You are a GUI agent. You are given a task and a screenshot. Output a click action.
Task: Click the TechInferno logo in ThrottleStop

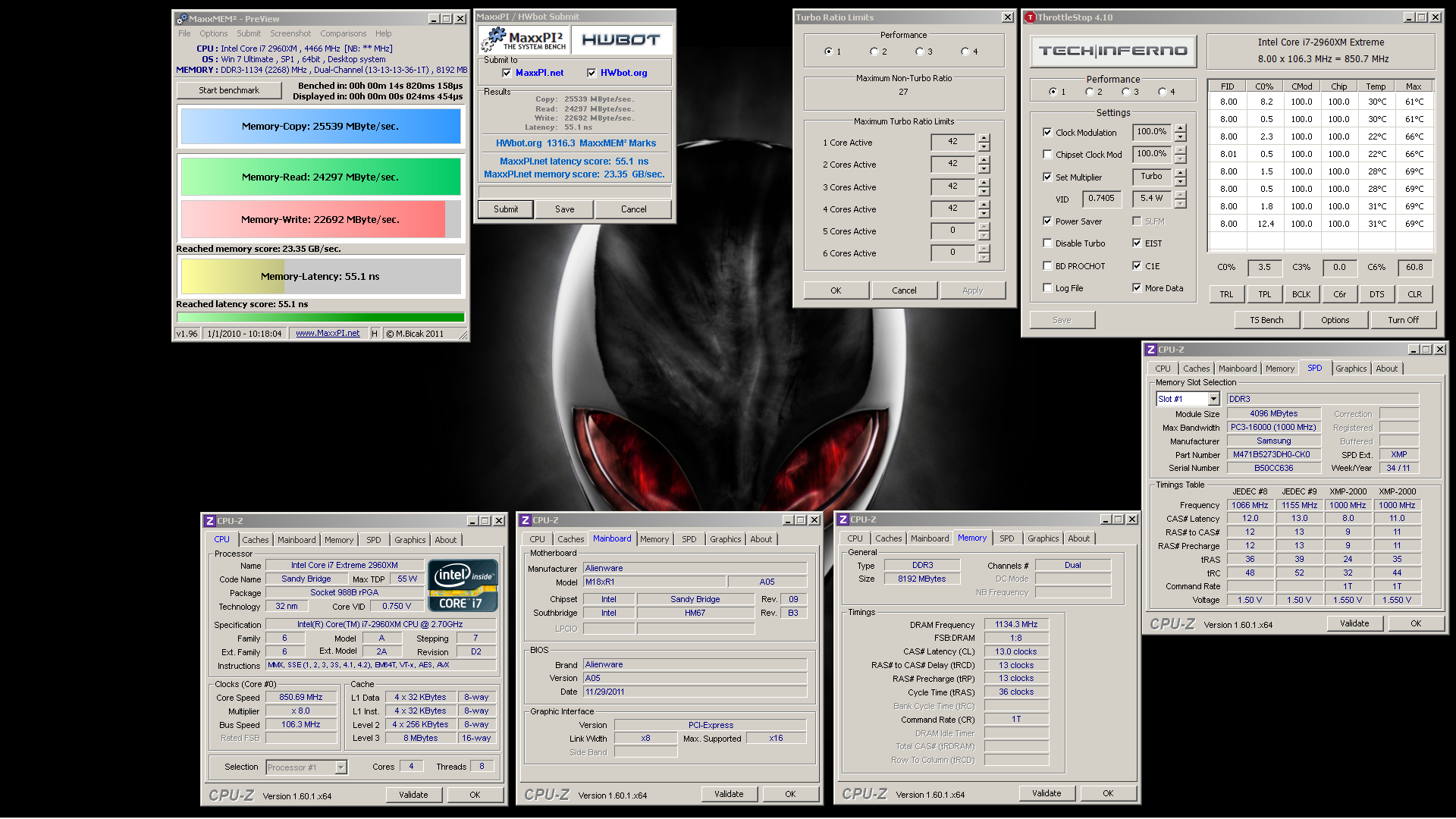click(1112, 51)
